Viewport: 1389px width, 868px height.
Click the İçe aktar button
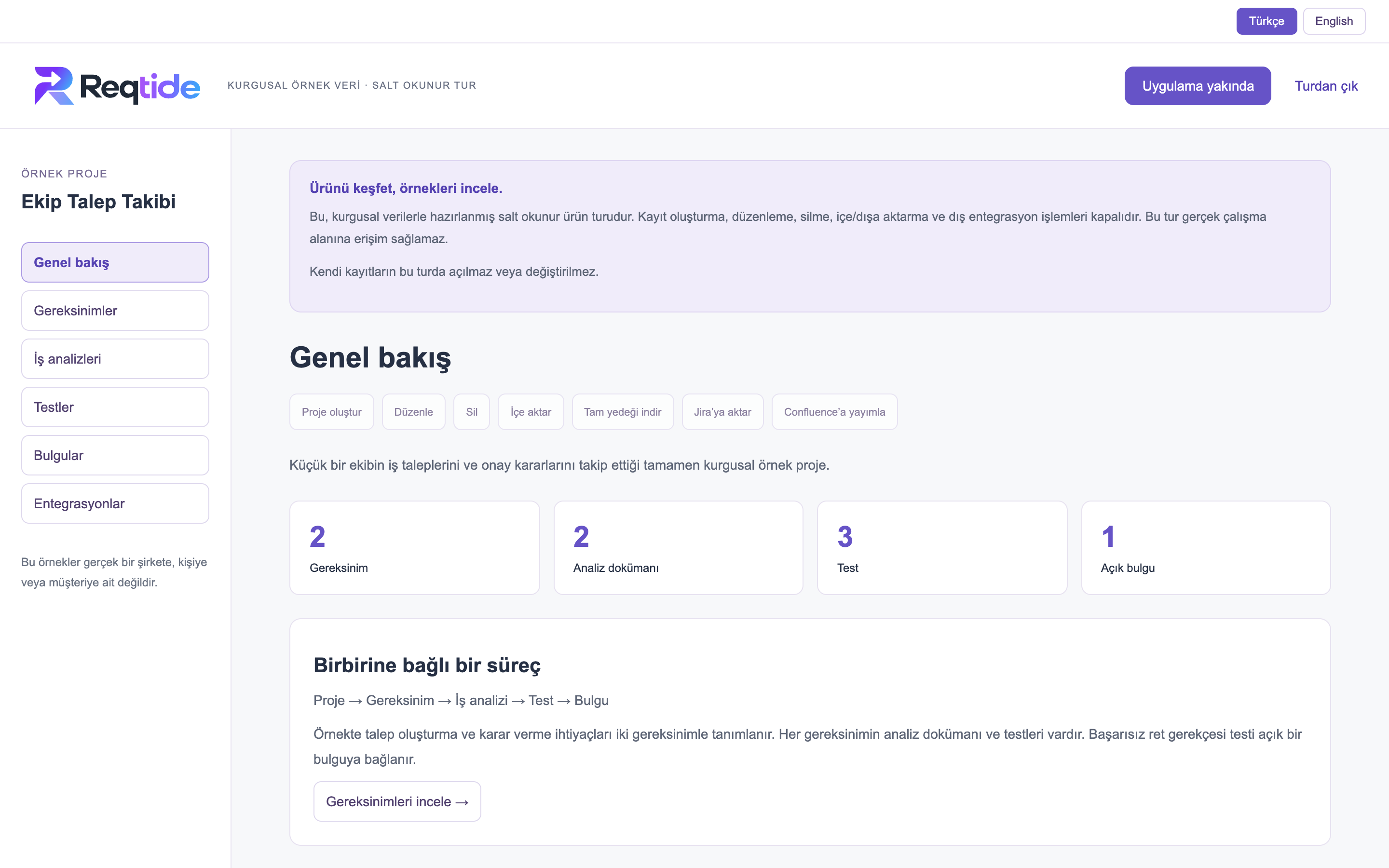click(x=531, y=412)
